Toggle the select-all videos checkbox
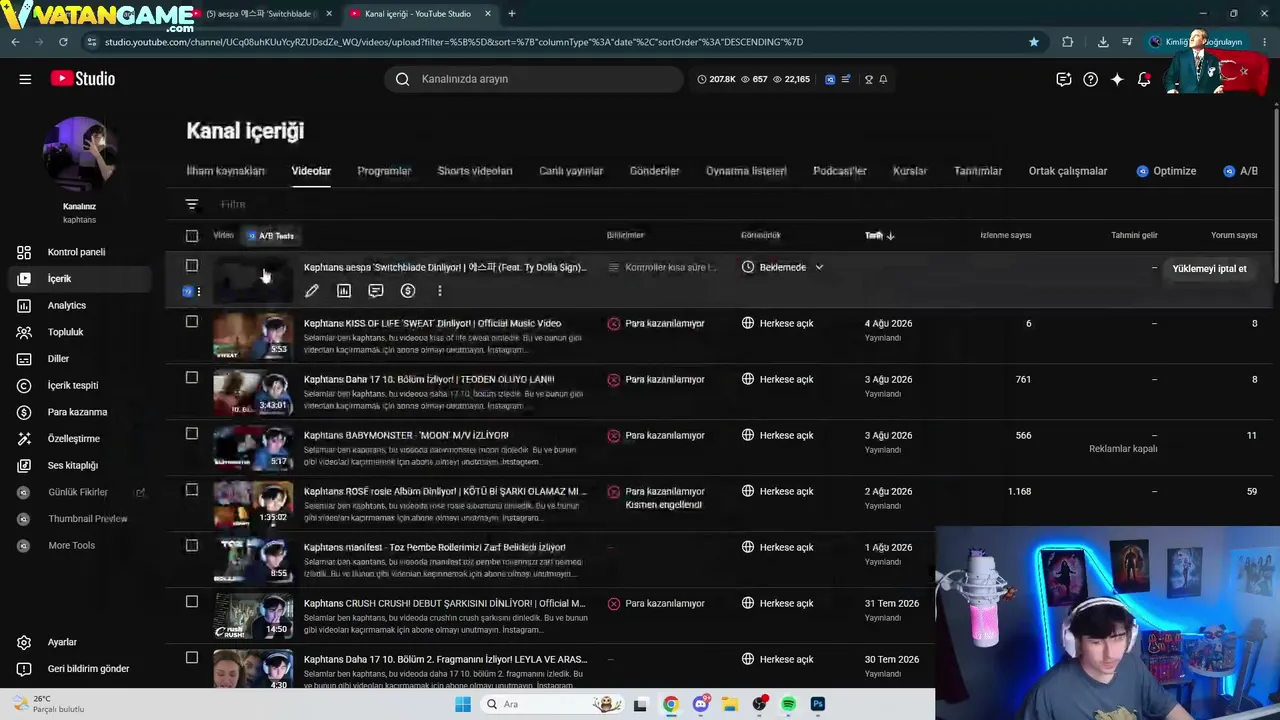Viewport: 1280px width, 720px height. [192, 236]
